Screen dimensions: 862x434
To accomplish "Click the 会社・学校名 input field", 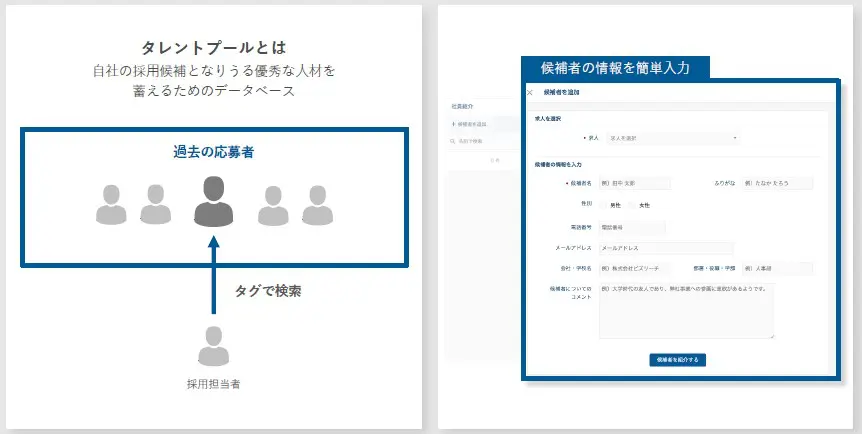I will pyautogui.click(x=633, y=268).
